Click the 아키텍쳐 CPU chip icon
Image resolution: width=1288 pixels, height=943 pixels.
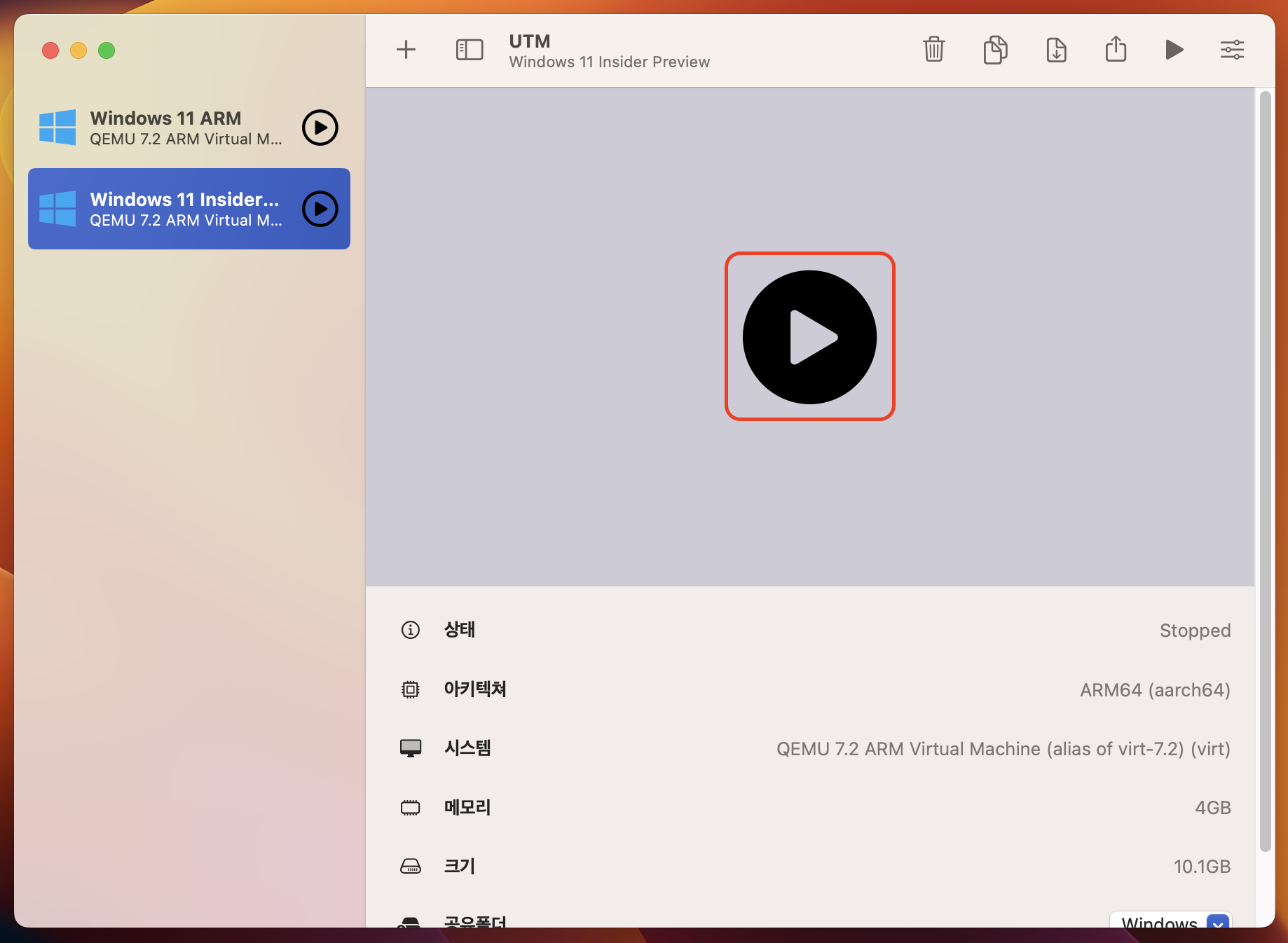coord(410,689)
